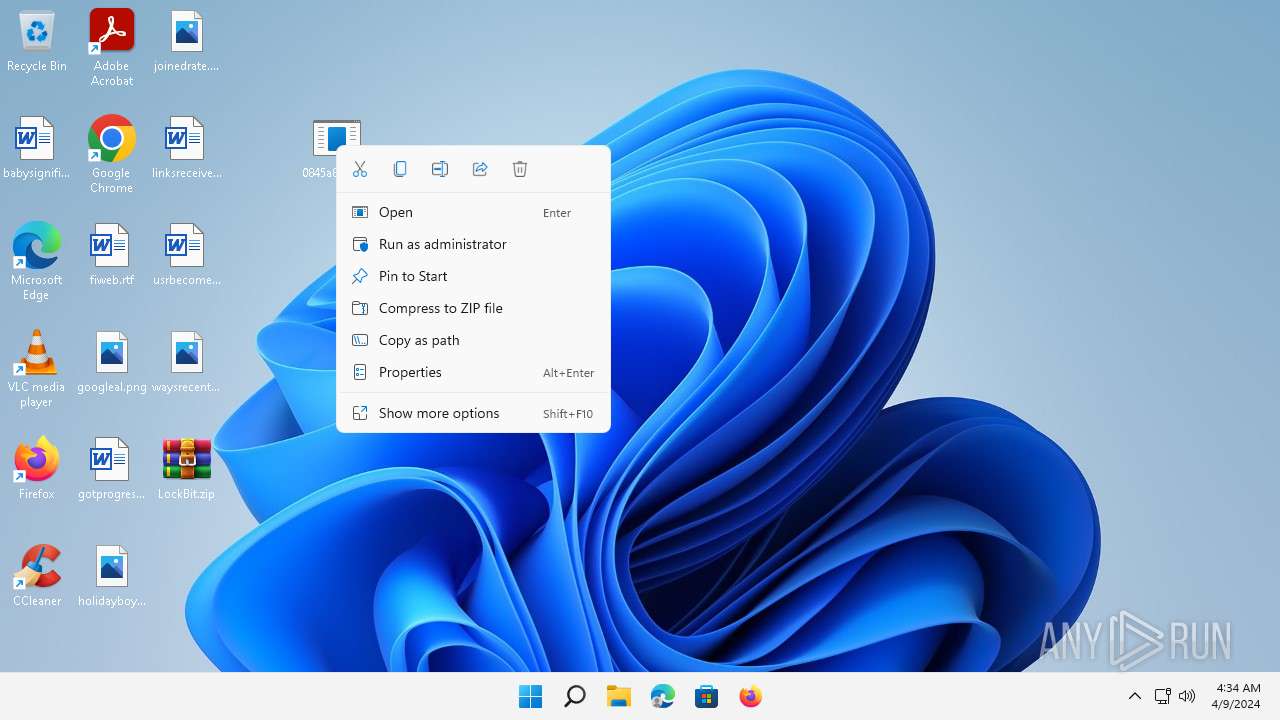1280x720 pixels.
Task: Expand hidden system tray icons
Action: (x=1135, y=696)
